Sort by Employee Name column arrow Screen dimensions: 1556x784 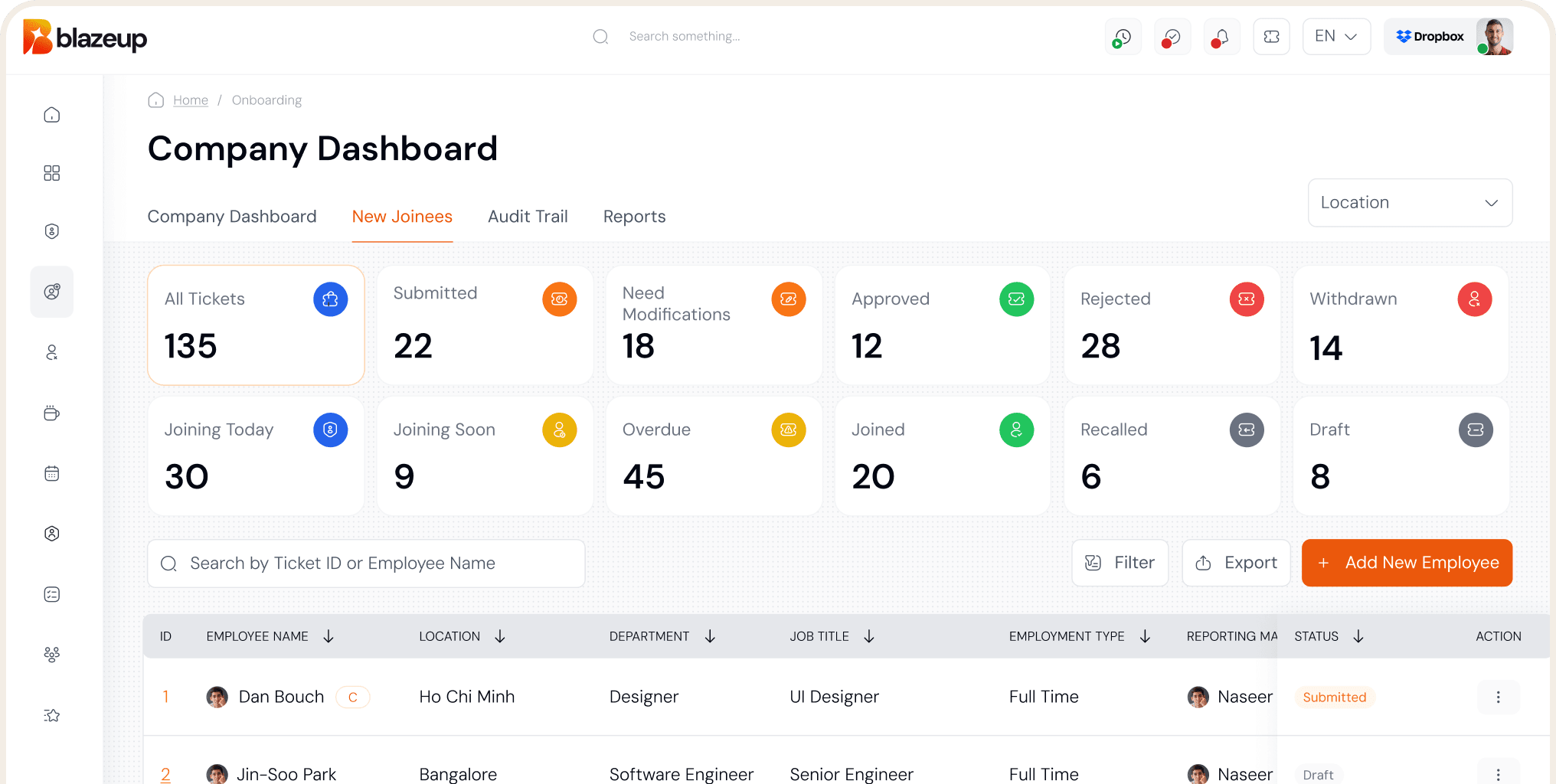[x=329, y=636]
